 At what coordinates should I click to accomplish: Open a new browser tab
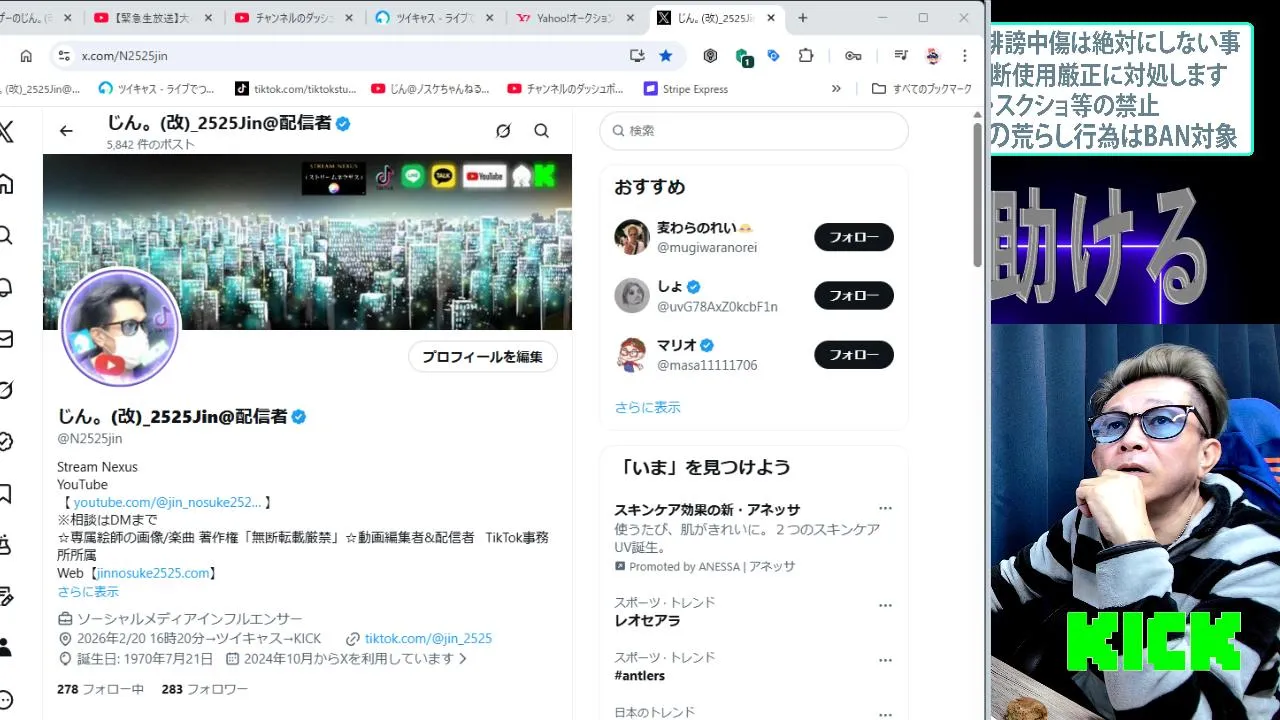[x=803, y=18]
